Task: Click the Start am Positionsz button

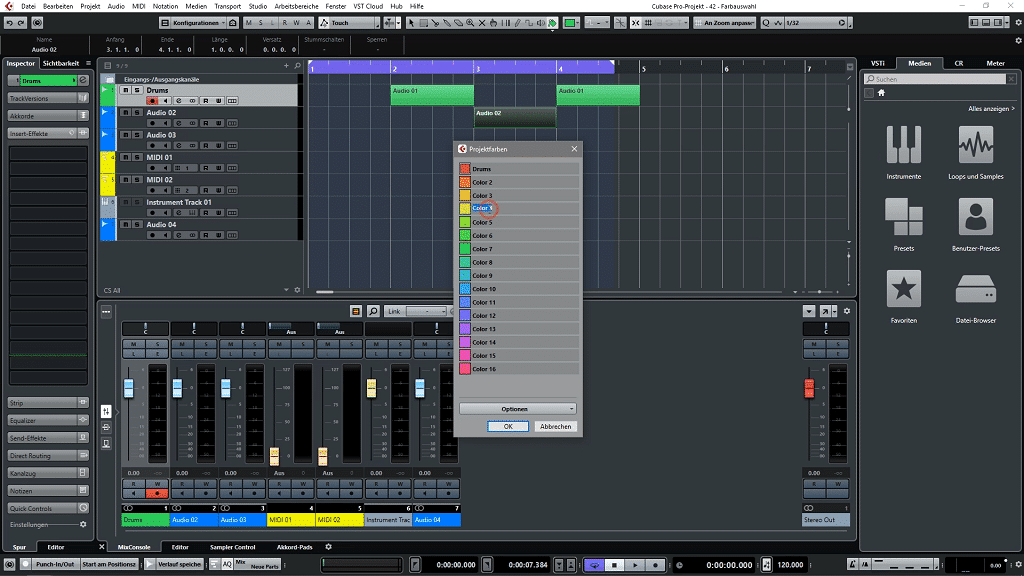Action: point(108,564)
